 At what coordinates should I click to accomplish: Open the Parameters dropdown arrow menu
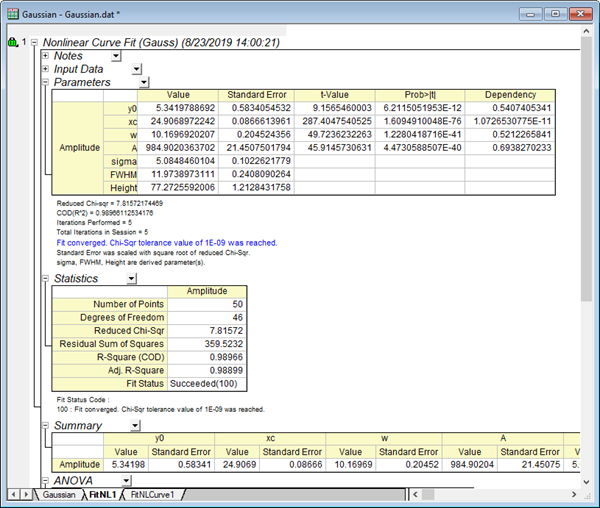coord(144,83)
